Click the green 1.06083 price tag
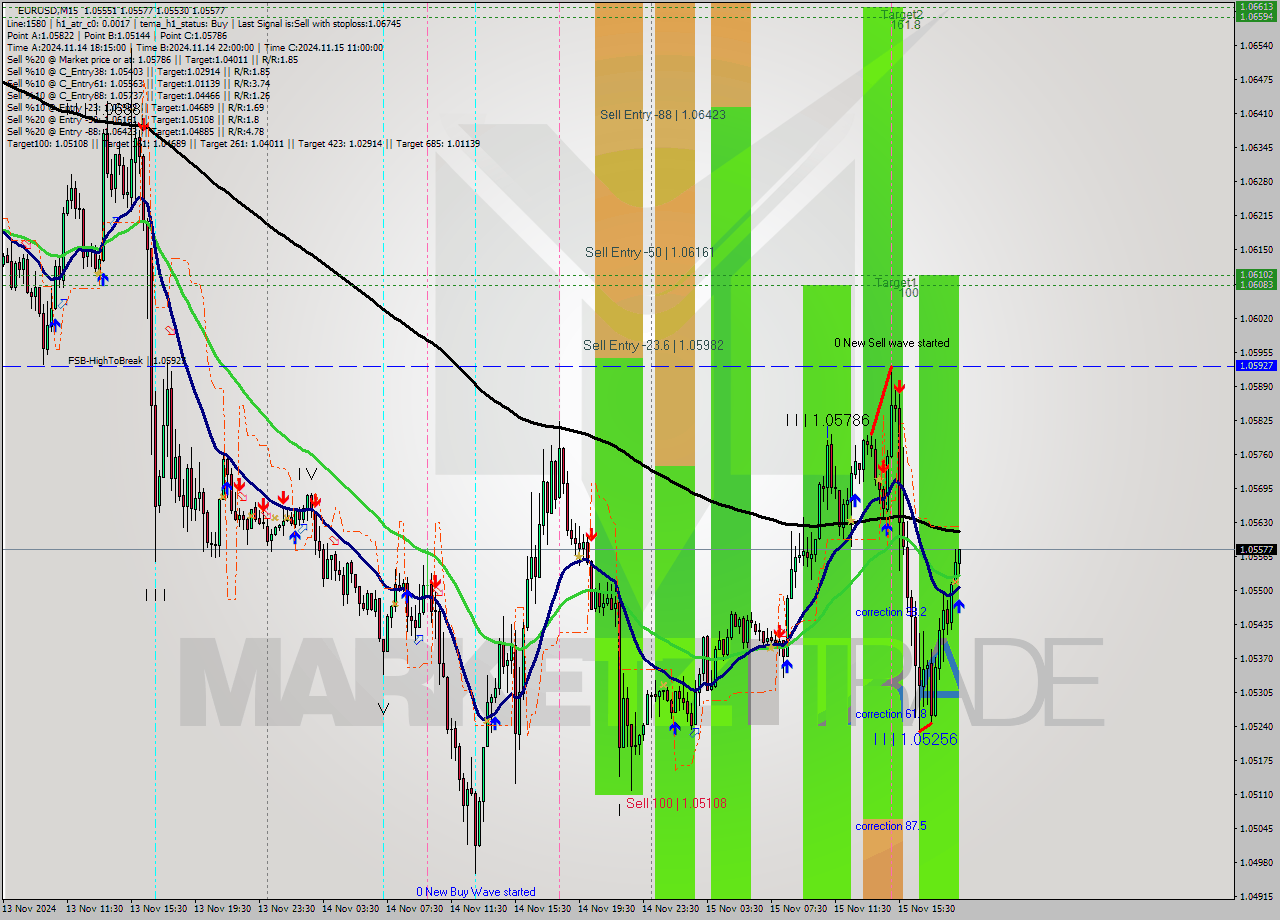Screen dimensions: 1280x920 point(1256,285)
